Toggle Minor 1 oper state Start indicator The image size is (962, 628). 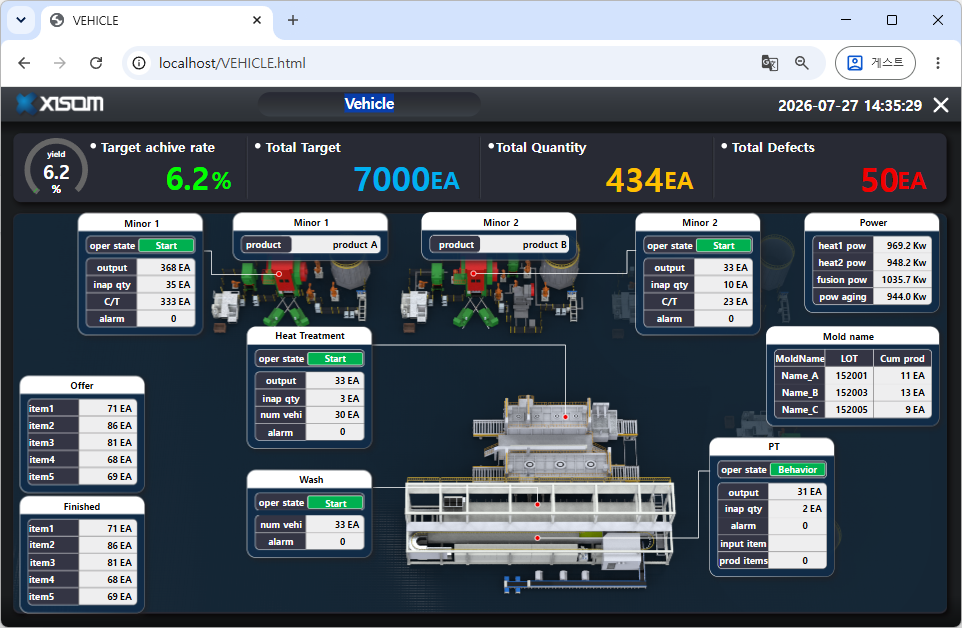pos(166,245)
